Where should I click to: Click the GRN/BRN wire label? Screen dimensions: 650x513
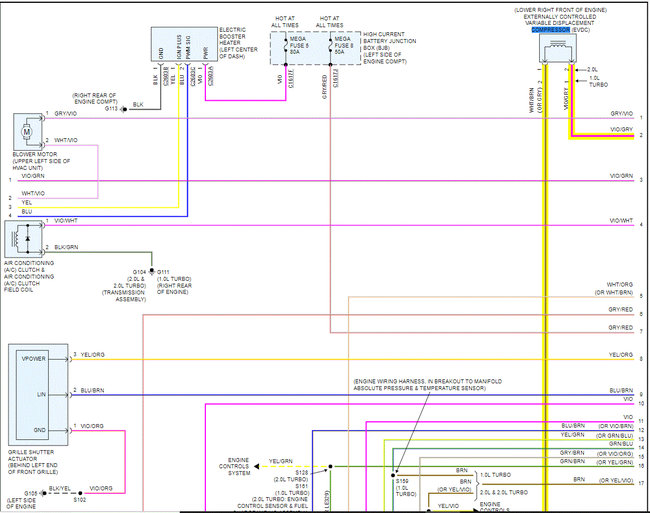click(572, 461)
